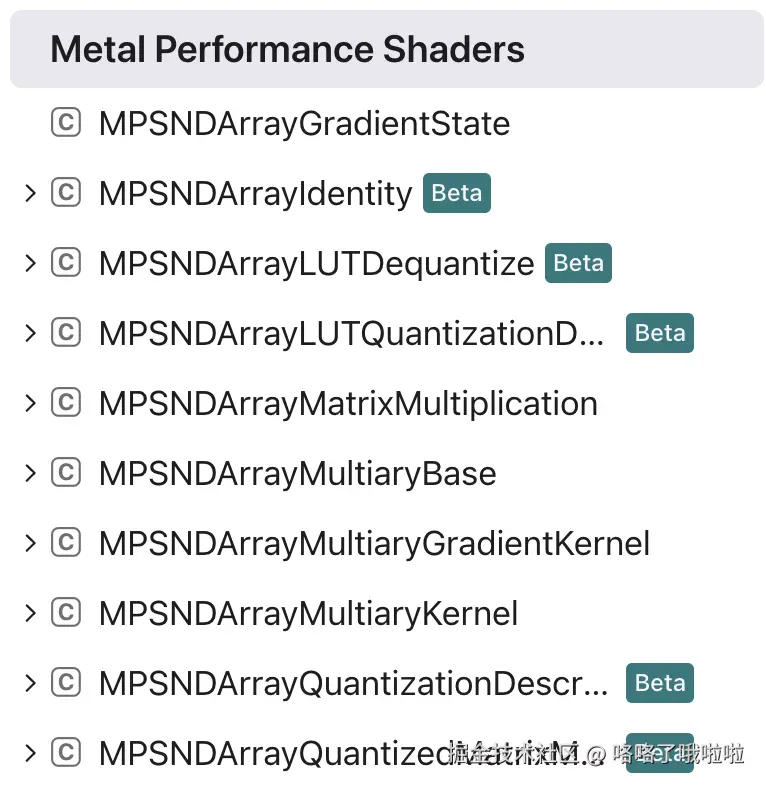Click the Beta badge next to MPSNDArrayIdentity

457,193
